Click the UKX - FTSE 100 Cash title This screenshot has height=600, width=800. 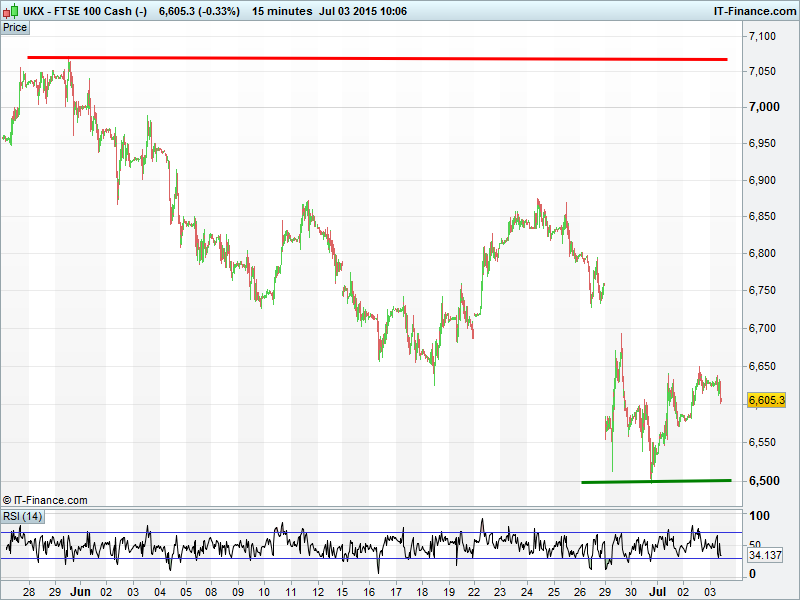pyautogui.click(x=85, y=11)
